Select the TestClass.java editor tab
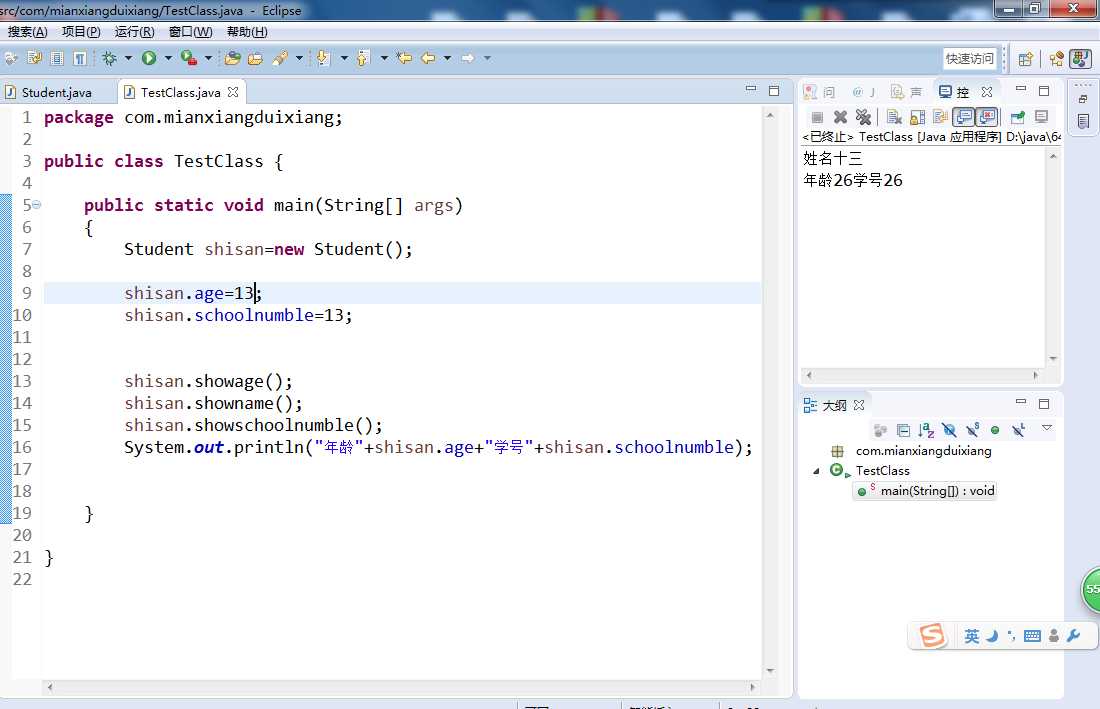Image resolution: width=1100 pixels, height=709 pixels. (x=180, y=93)
